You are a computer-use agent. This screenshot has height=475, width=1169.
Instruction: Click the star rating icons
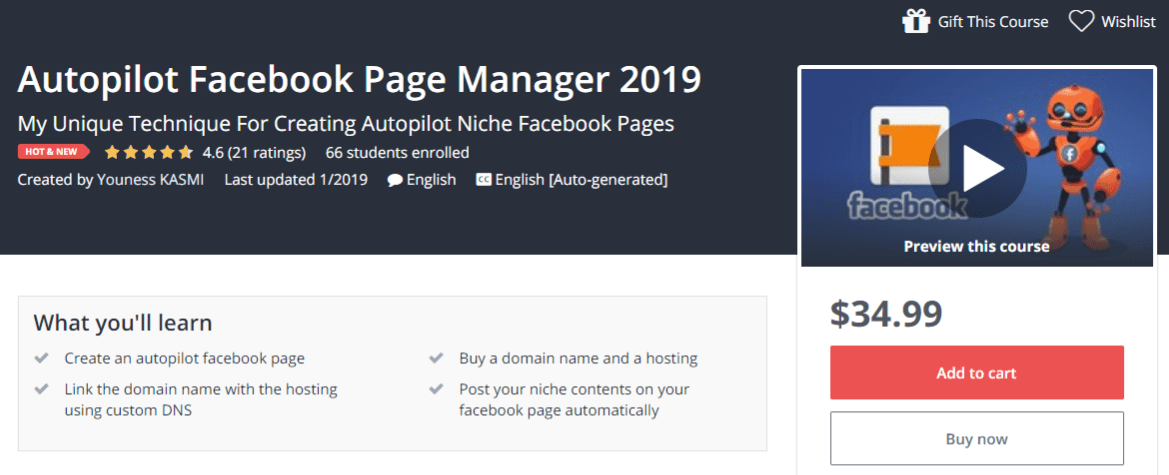click(x=149, y=153)
